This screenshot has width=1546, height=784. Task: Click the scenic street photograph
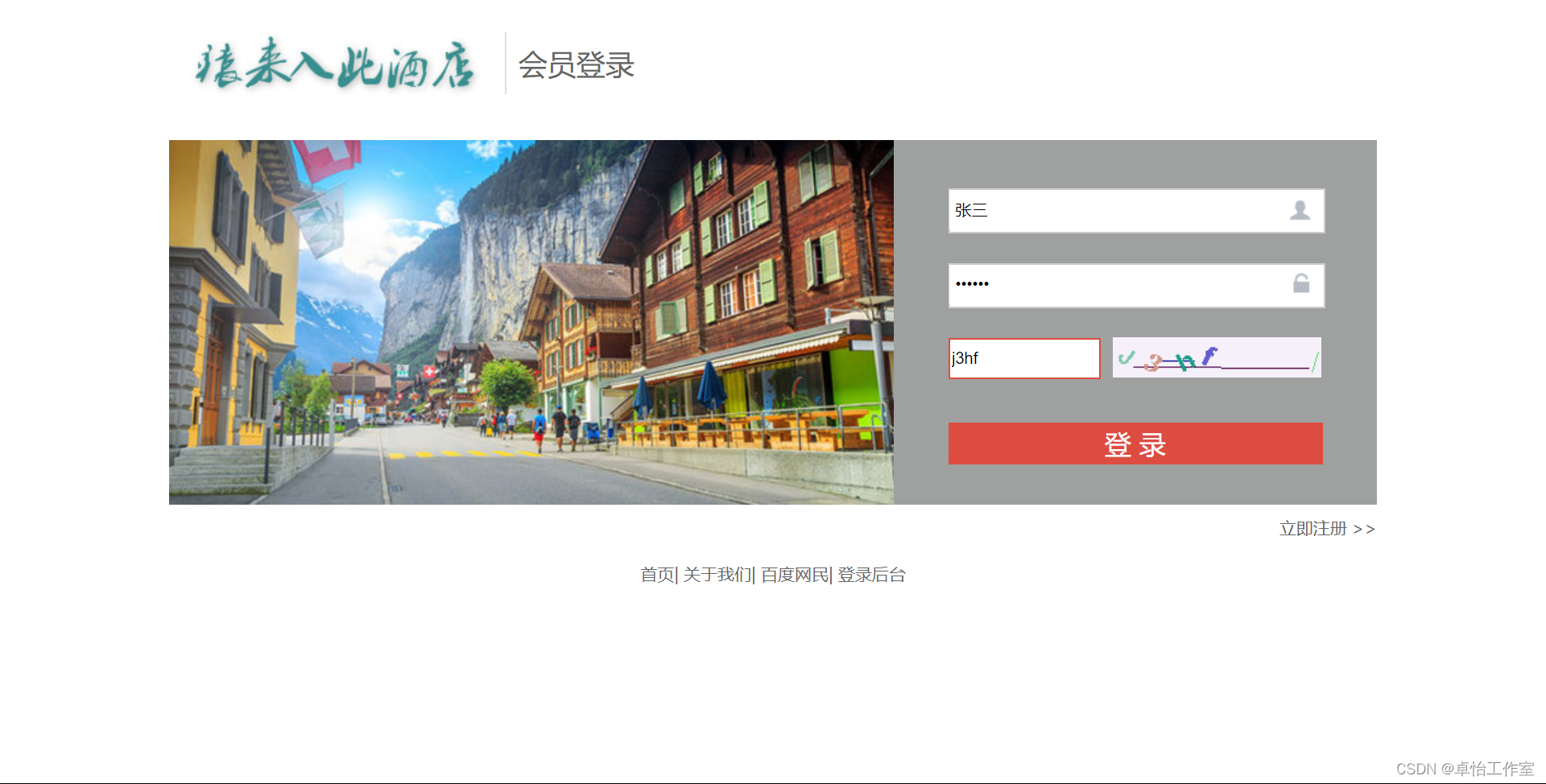[x=531, y=322]
